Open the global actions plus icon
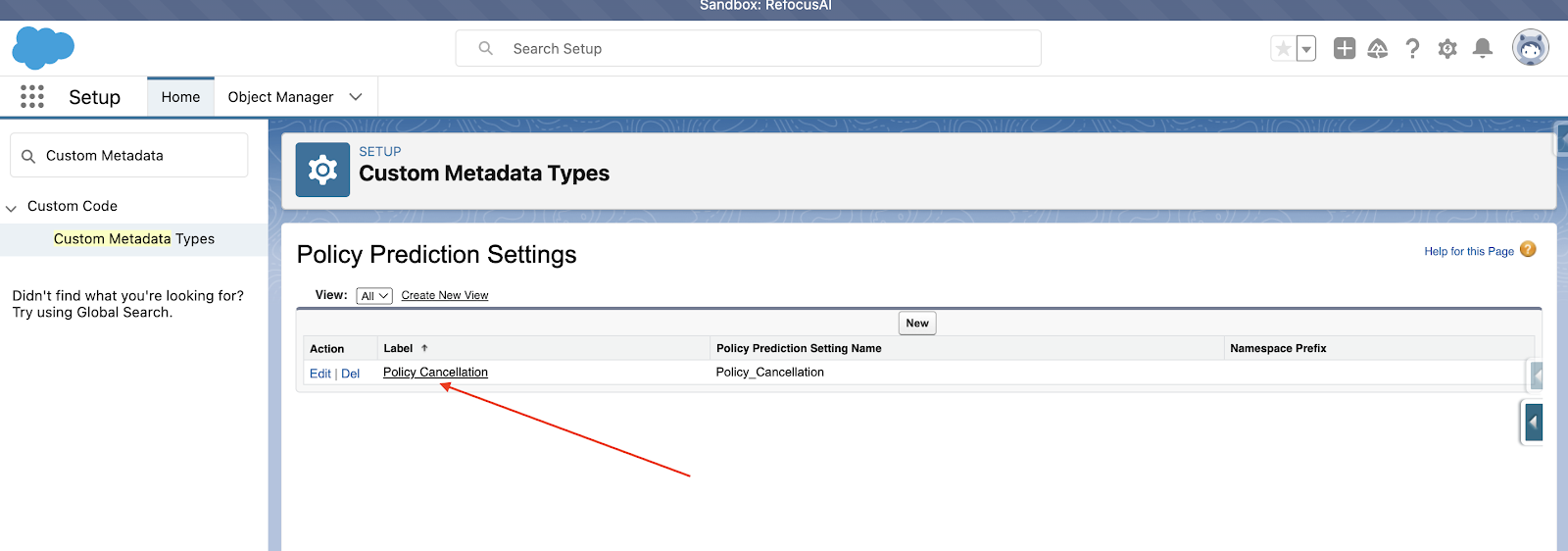Viewport: 1568px width, 551px height. pyautogui.click(x=1345, y=48)
